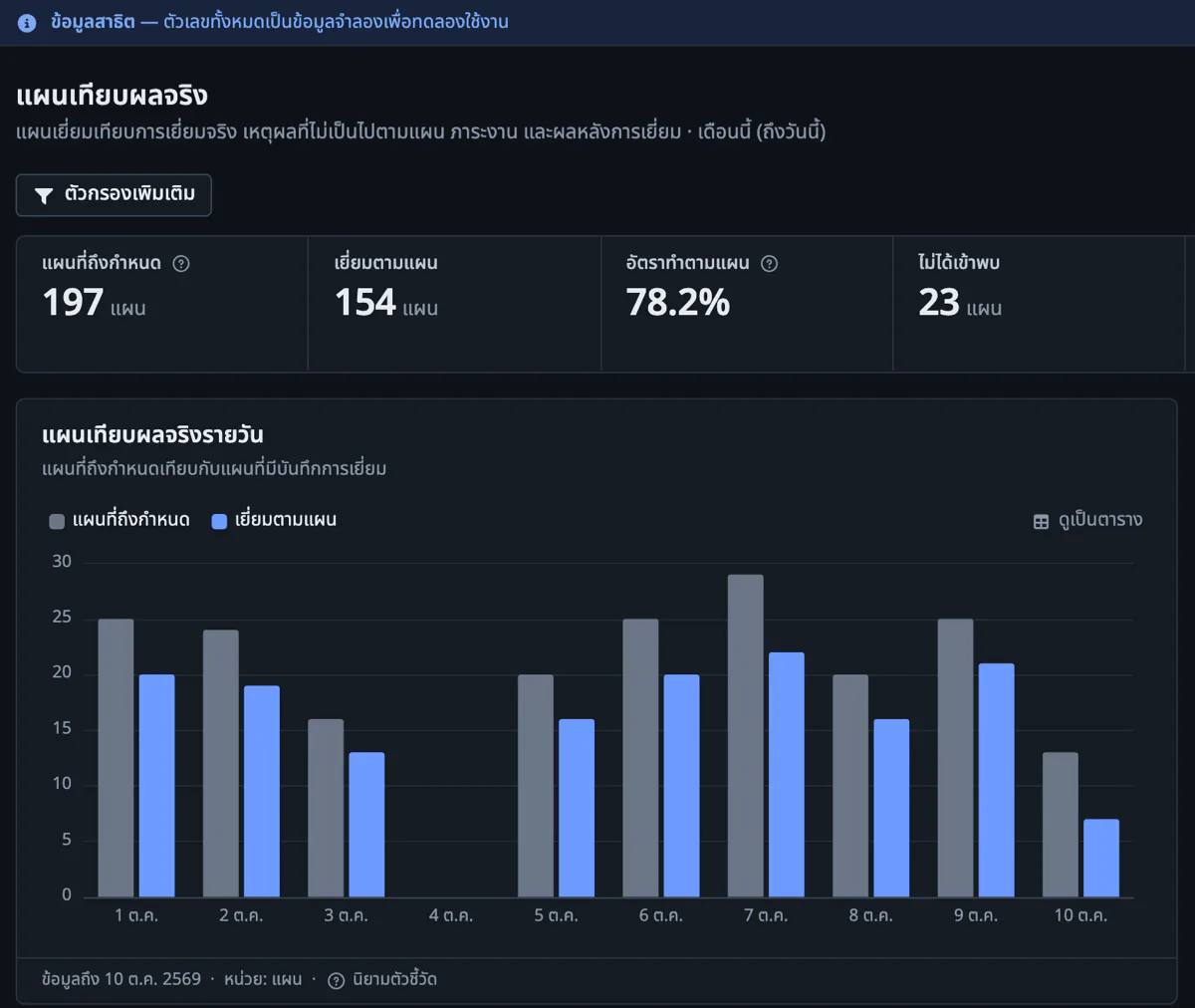The width and height of the screenshot is (1195, 1008).
Task: Click the info icon in the demo data banner
Action: (x=27, y=22)
